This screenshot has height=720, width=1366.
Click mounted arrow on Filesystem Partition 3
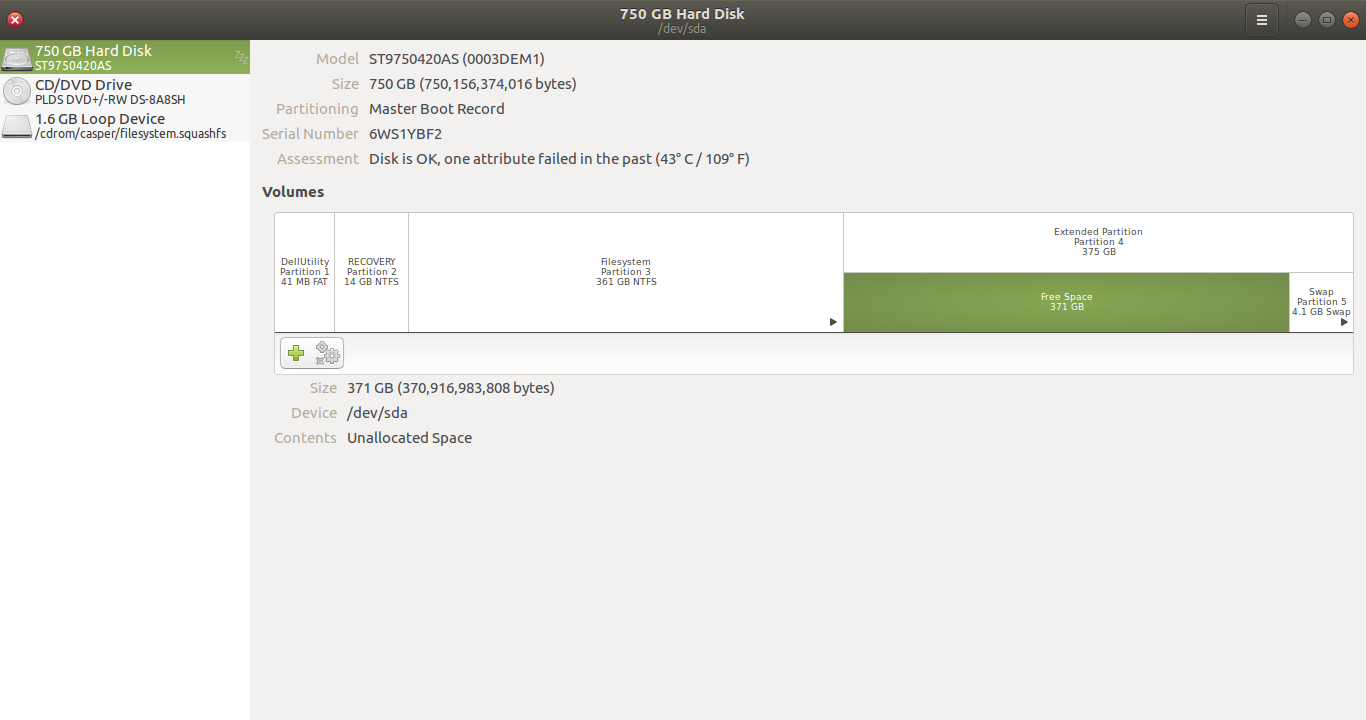click(833, 322)
